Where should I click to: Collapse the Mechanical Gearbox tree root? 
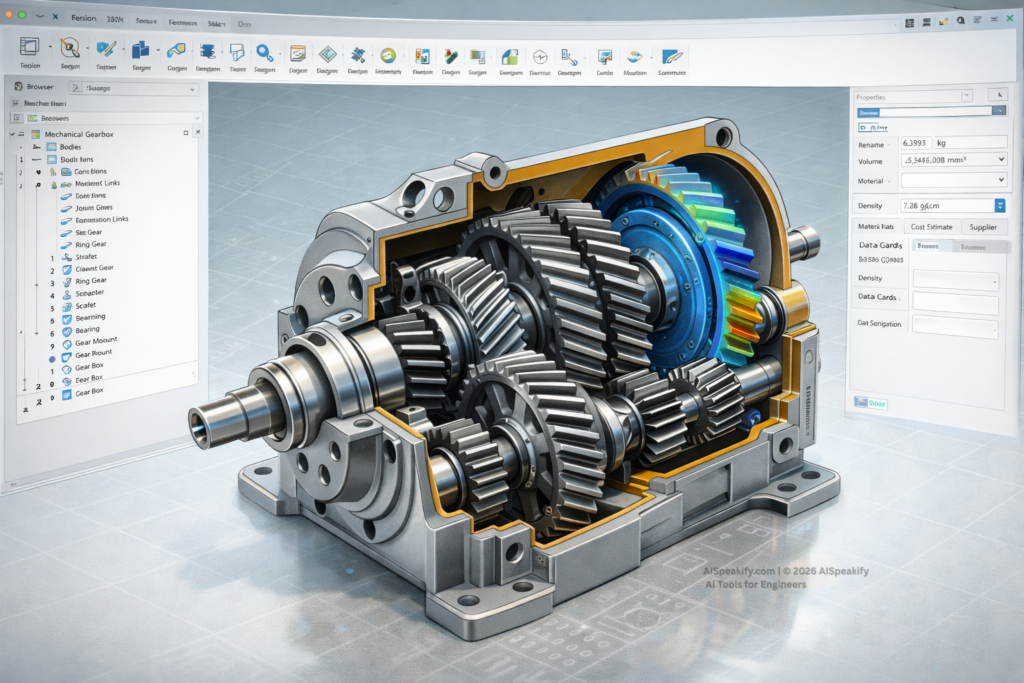[x=12, y=134]
